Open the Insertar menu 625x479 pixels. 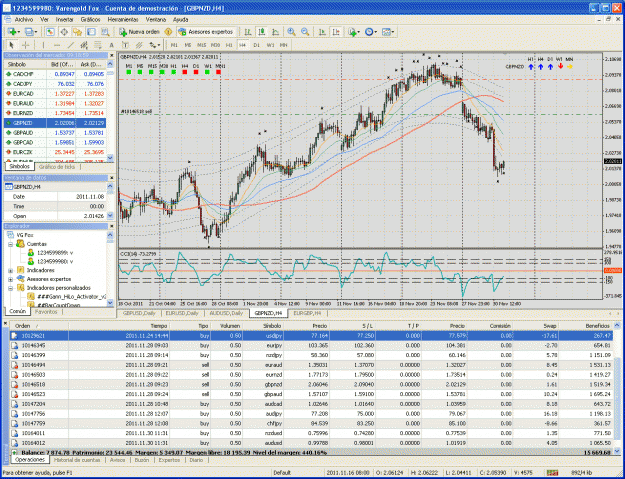coord(65,20)
